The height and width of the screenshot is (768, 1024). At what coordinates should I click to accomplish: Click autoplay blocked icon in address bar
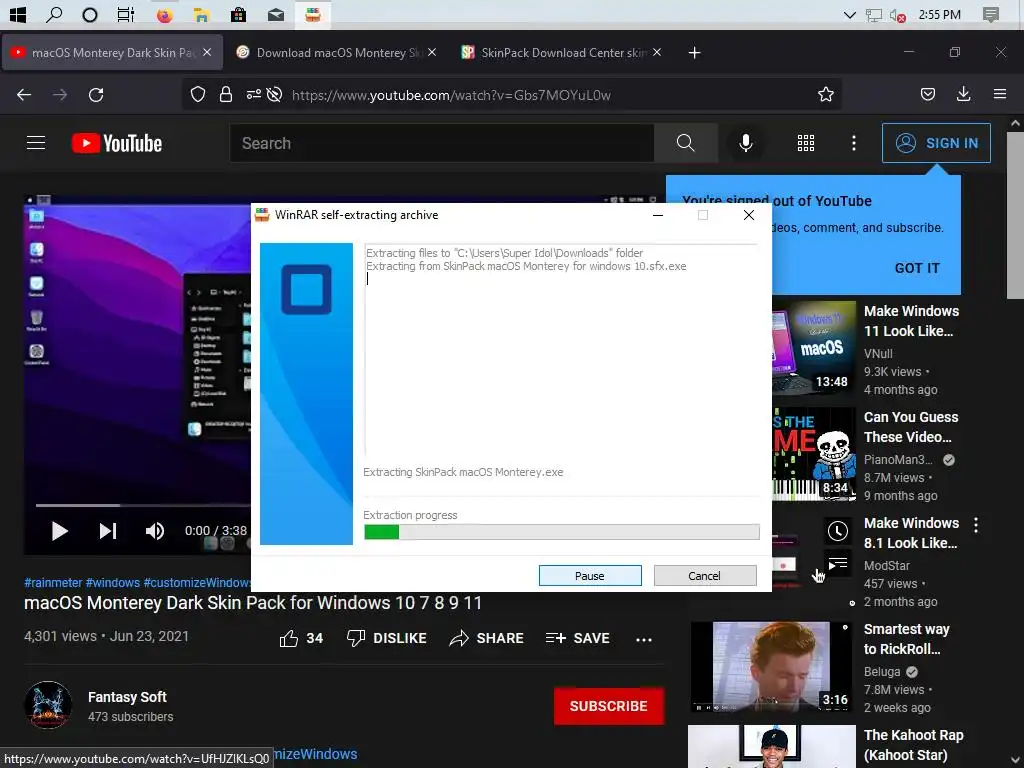tap(274, 95)
